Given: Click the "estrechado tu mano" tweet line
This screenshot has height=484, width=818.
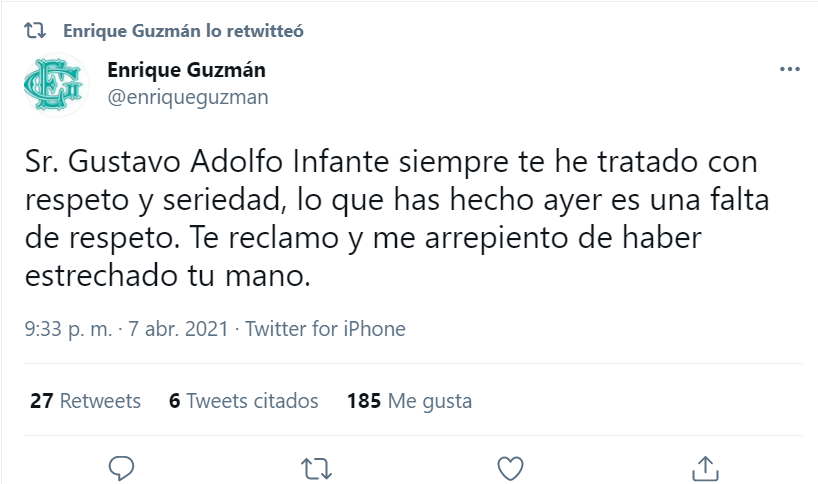Looking at the screenshot, I should tap(169, 276).
